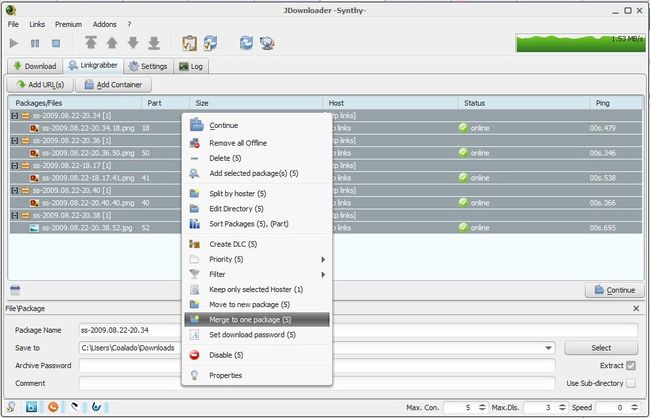This screenshot has height=418, width=650.
Task: Adjust the Max. Con. stepper arrows
Action: pyautogui.click(x=482, y=408)
